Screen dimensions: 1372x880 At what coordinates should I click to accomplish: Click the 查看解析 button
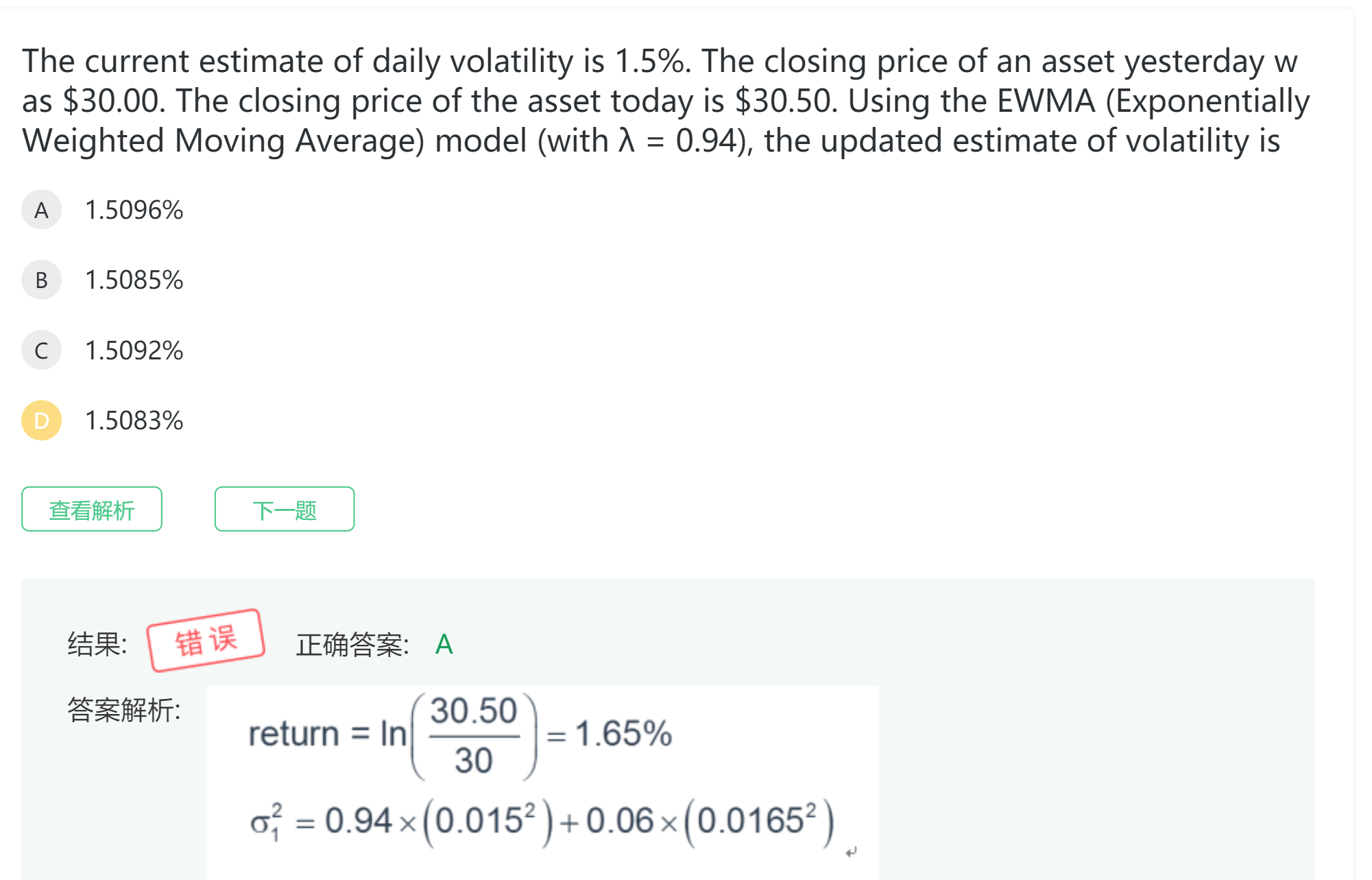[92, 510]
